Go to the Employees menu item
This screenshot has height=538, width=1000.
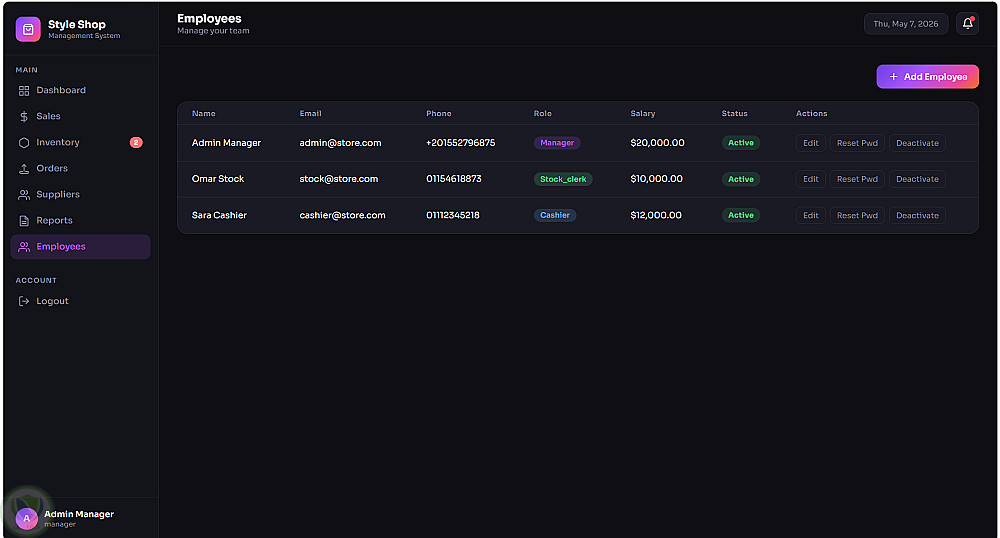[80, 247]
